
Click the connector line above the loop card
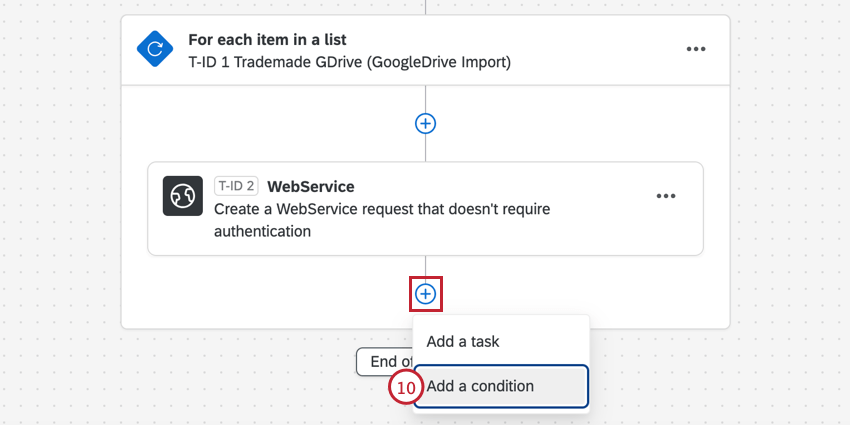click(x=426, y=7)
